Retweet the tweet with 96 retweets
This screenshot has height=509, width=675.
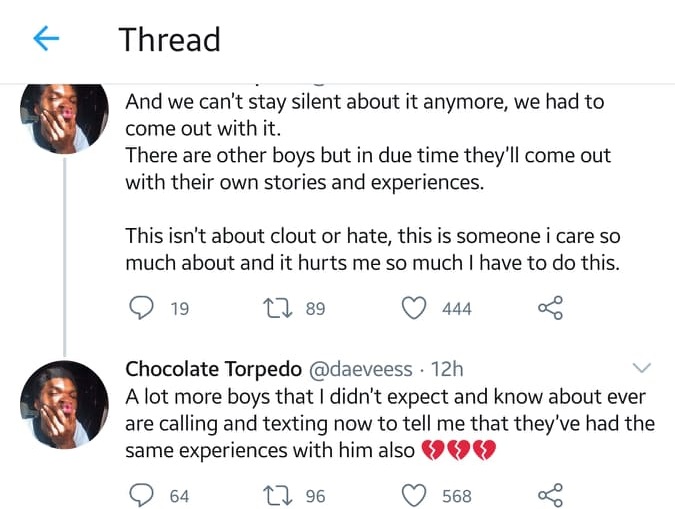(282, 495)
